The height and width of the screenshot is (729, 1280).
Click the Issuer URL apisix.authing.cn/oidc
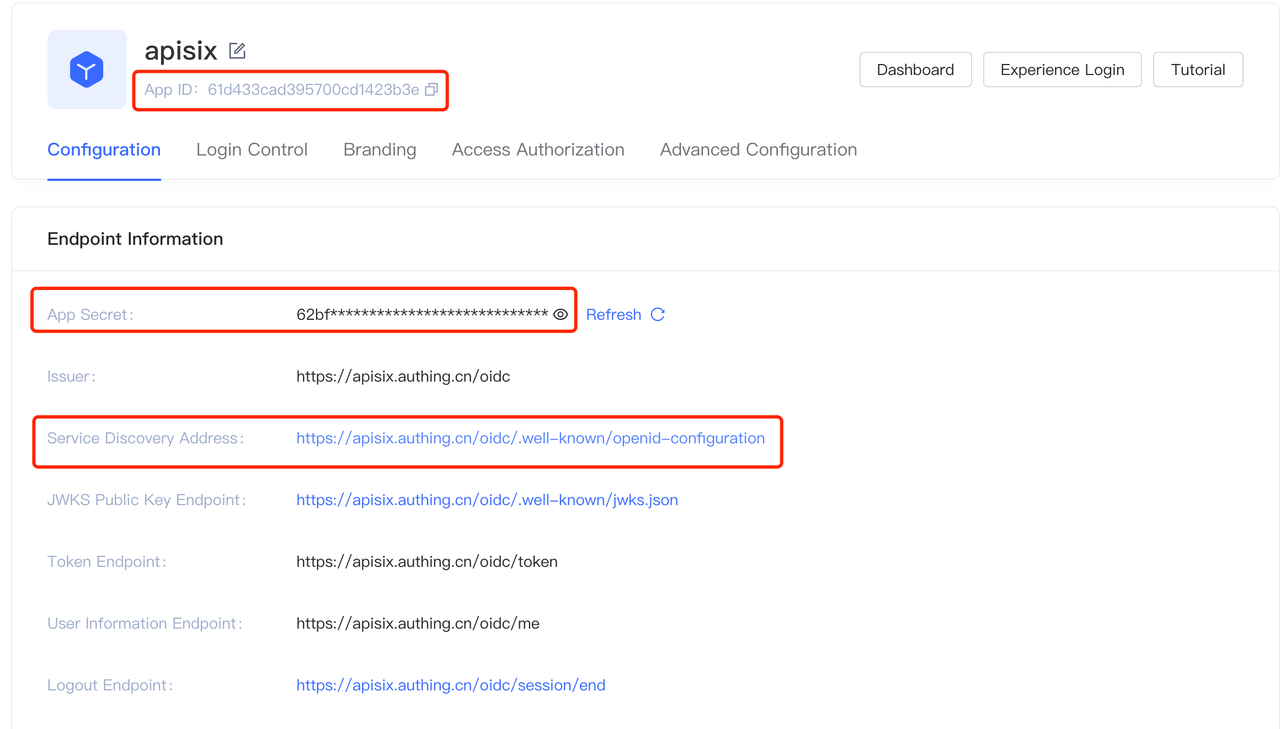(x=403, y=376)
